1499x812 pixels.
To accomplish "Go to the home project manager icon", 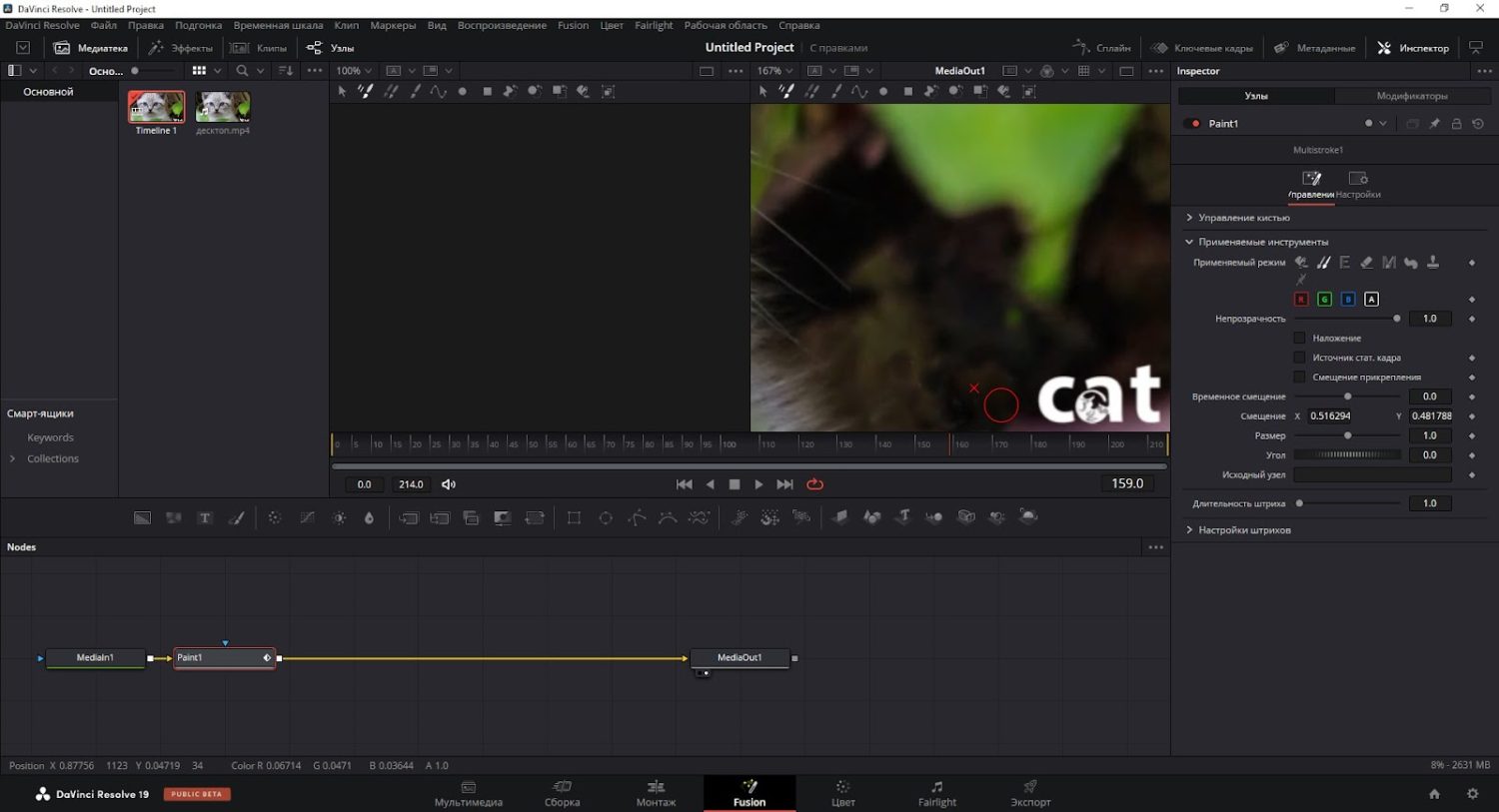I will point(1434,794).
